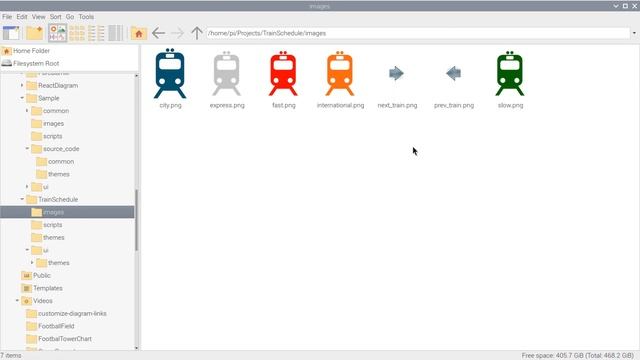
Task: Expand the common folder under Sample
Action: pyautogui.click(x=27, y=111)
